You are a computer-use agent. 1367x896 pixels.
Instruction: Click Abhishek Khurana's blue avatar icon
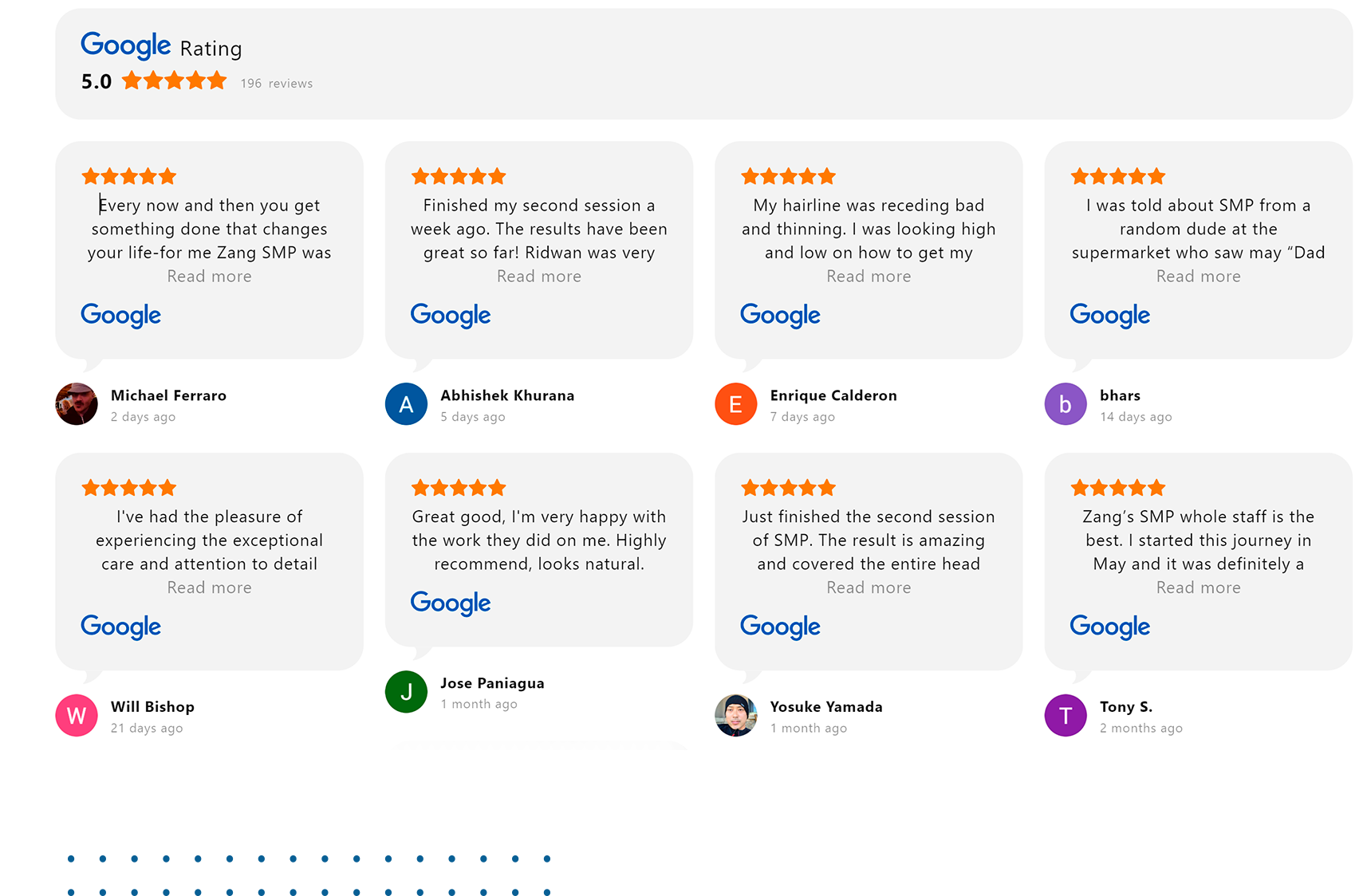pyautogui.click(x=406, y=404)
